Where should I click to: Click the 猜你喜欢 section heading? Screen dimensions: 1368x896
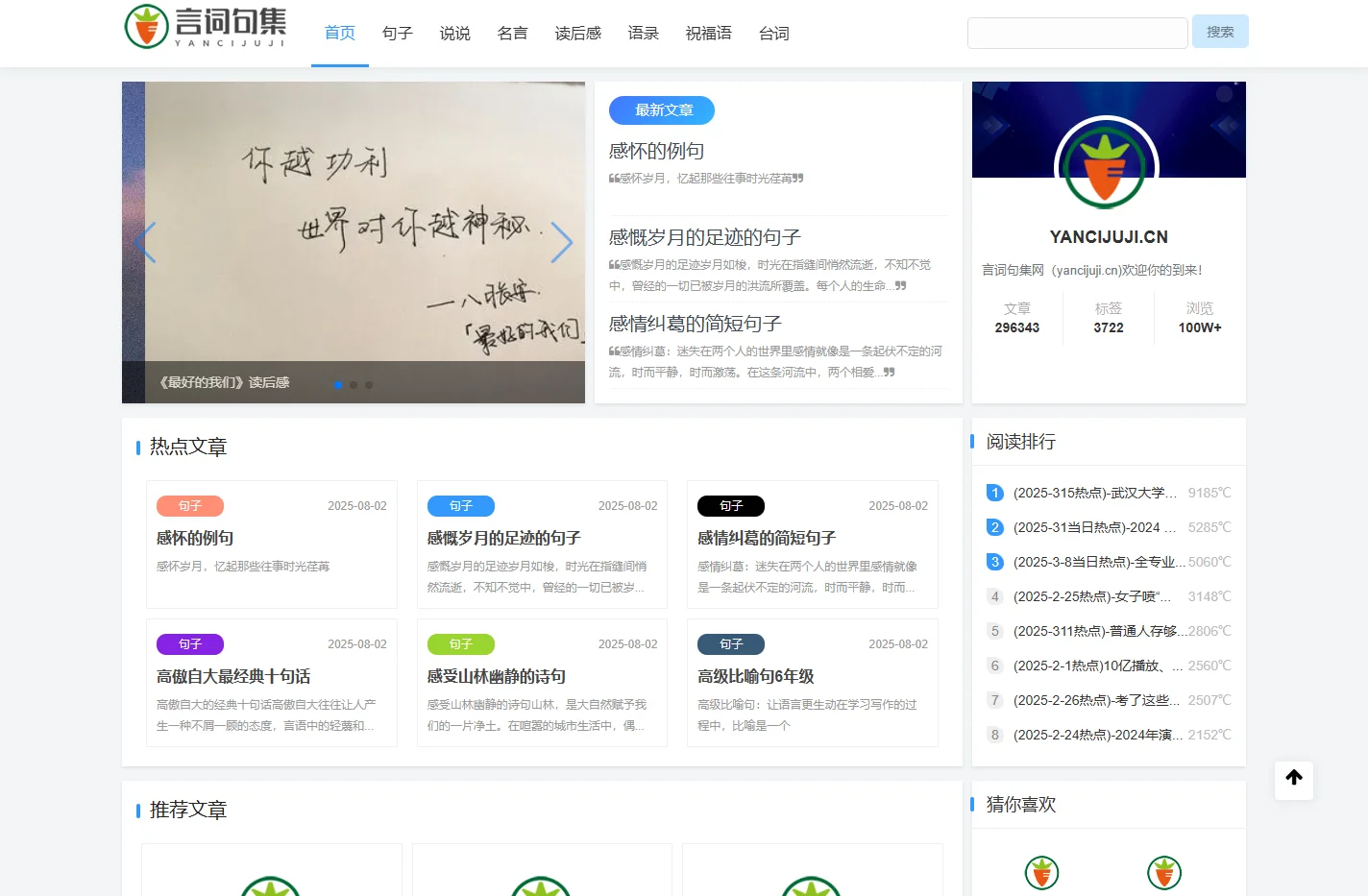coord(1021,805)
